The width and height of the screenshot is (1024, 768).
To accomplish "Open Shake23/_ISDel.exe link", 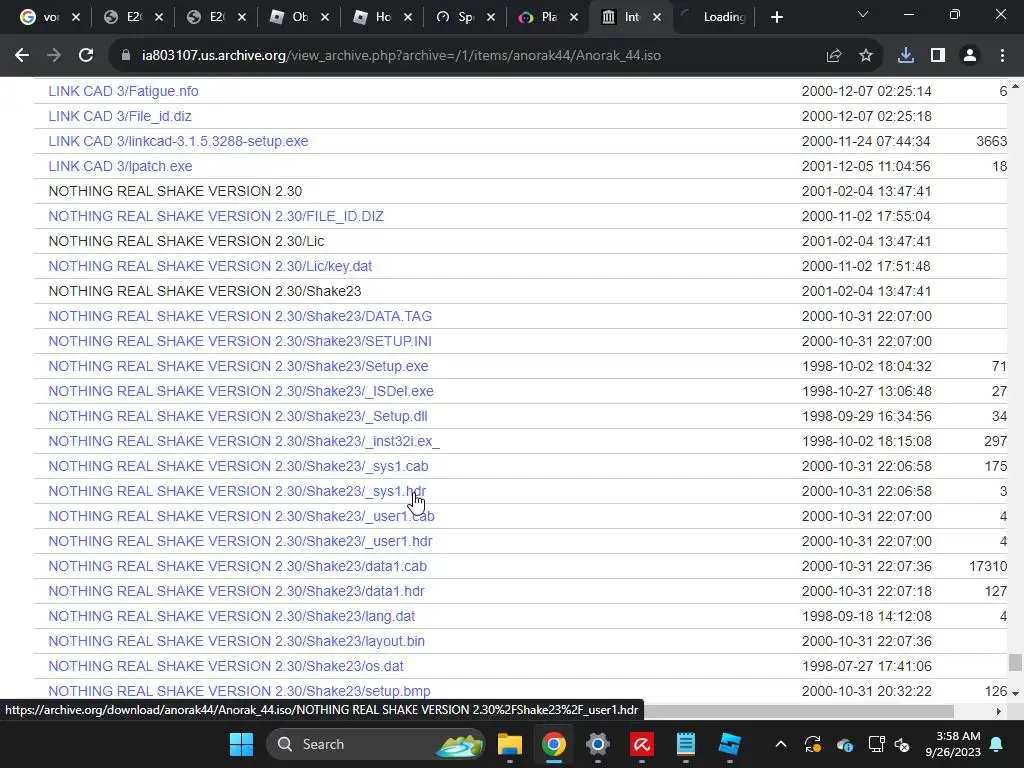I will pyautogui.click(x=241, y=391).
